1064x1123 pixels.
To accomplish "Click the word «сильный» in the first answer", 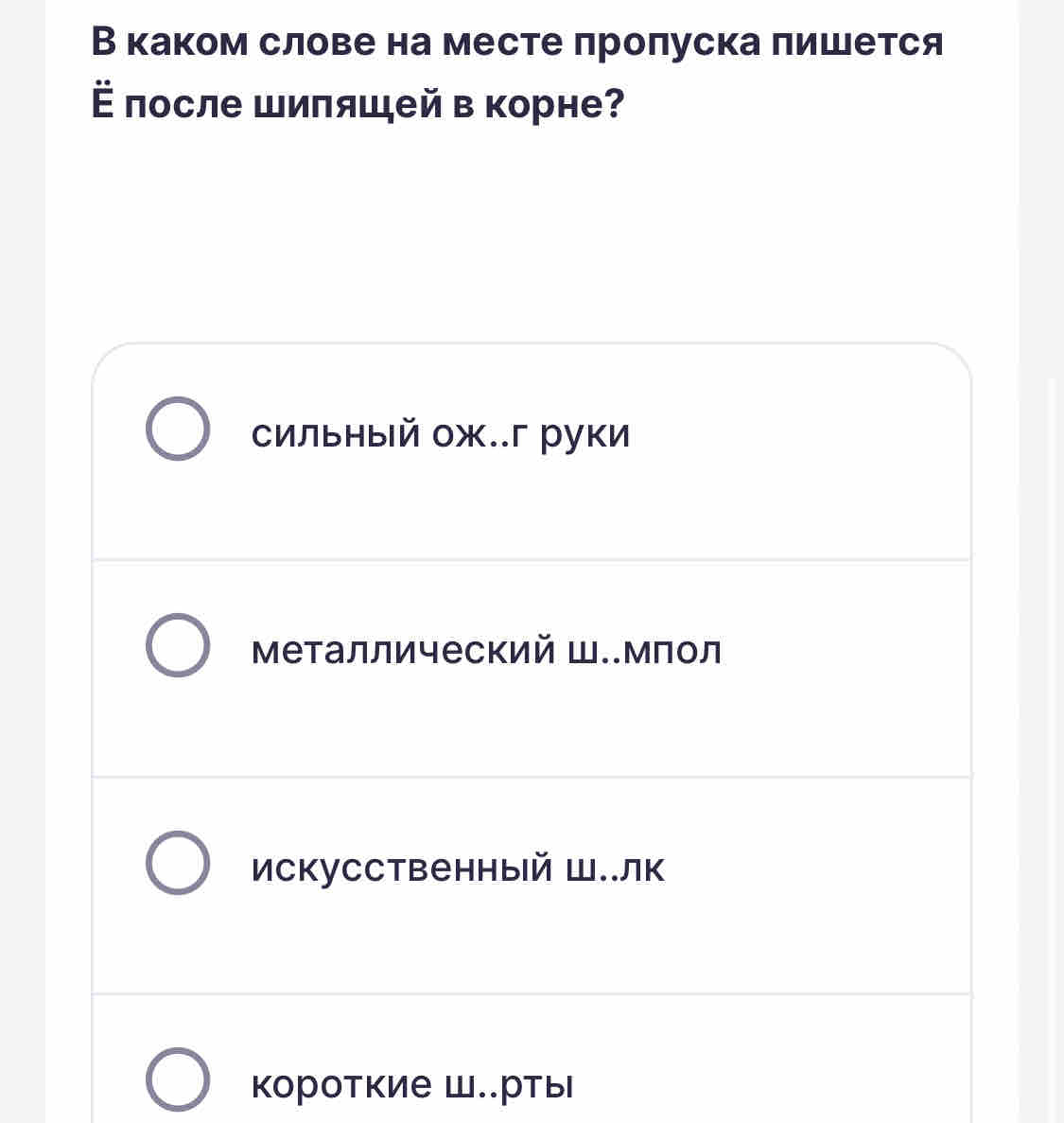I will (x=335, y=434).
